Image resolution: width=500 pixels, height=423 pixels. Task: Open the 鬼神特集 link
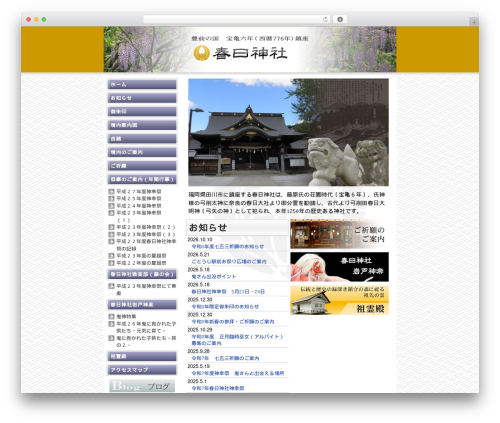[x=126, y=316]
